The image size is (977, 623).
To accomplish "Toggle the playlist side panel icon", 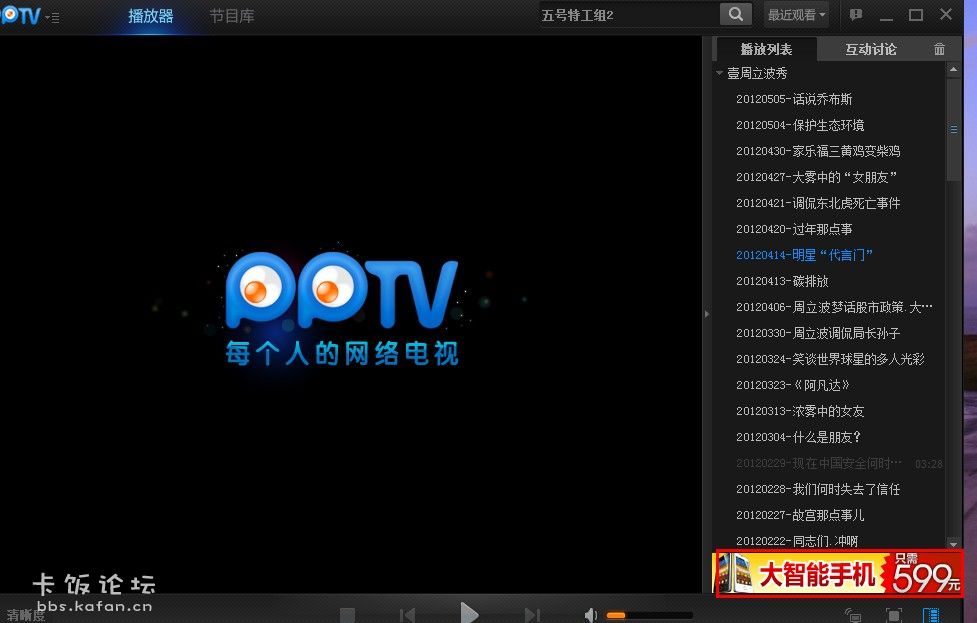I will point(931,616).
